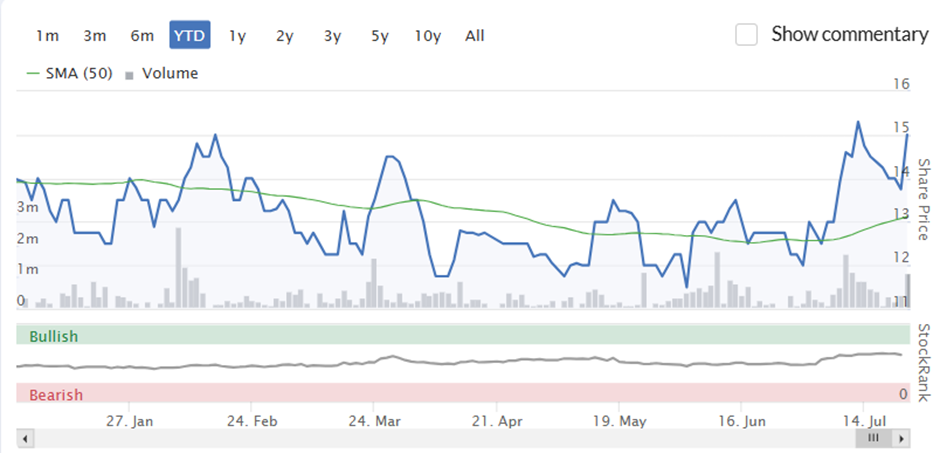Viewport: 940px width, 453px height.
Task: Tick the Show commentary checkbox
Action: (x=746, y=35)
